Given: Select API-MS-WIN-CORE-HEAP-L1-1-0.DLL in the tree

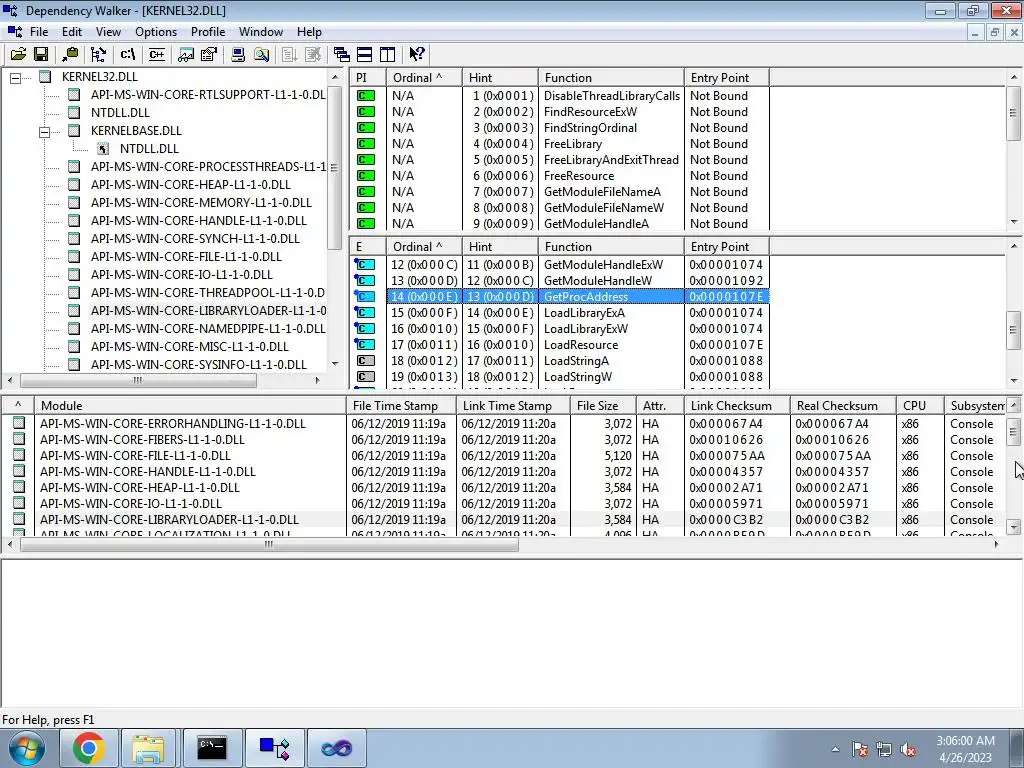Looking at the screenshot, I should (x=191, y=184).
